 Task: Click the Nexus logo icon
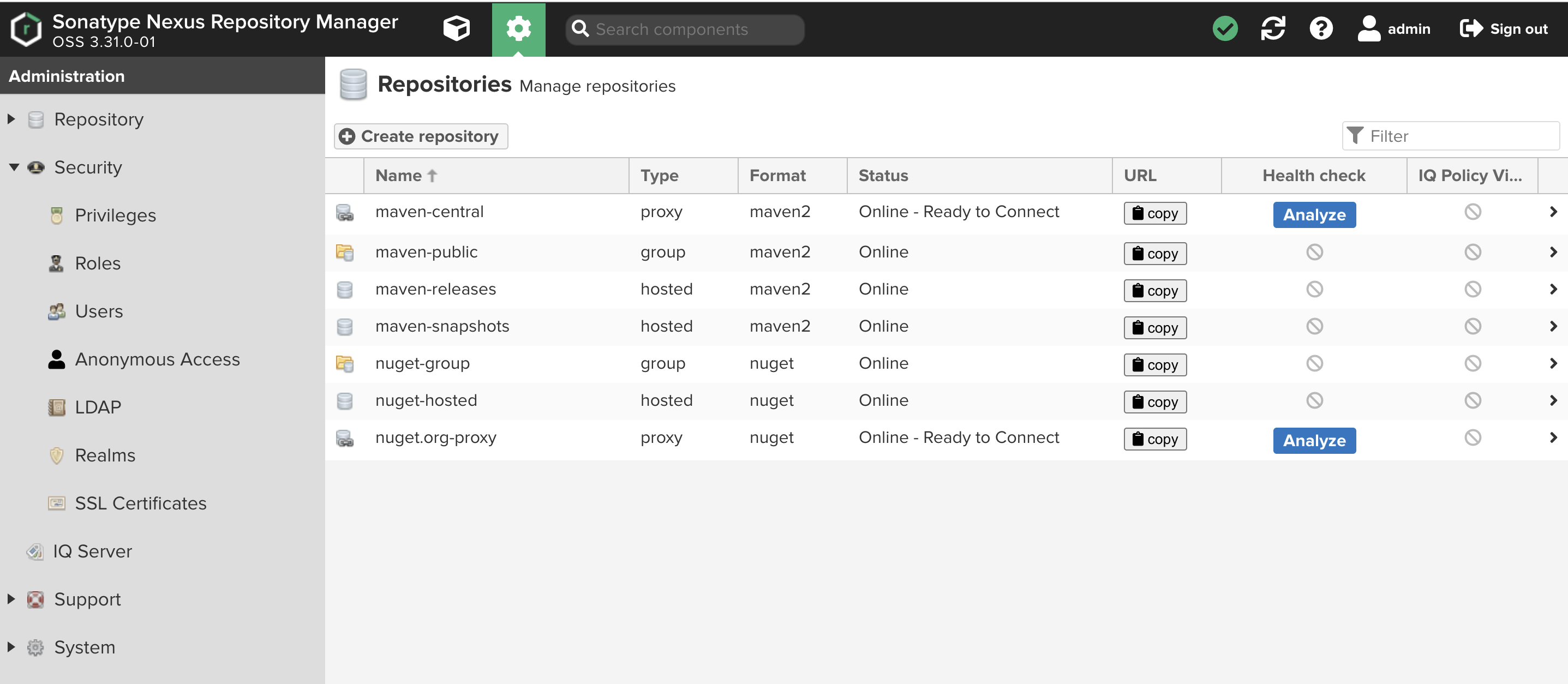tap(26, 28)
